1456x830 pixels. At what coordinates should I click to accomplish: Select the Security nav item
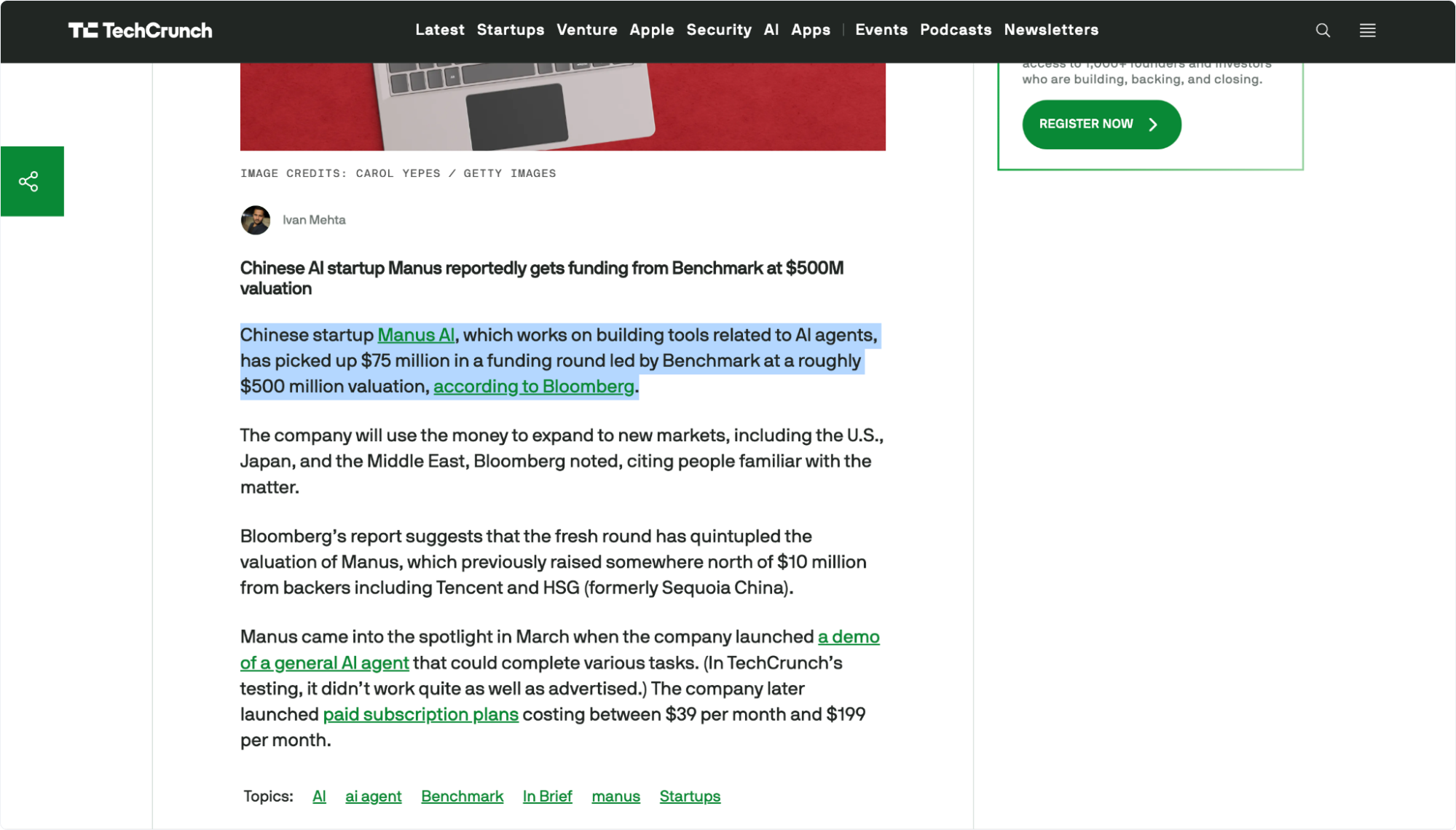click(x=718, y=30)
